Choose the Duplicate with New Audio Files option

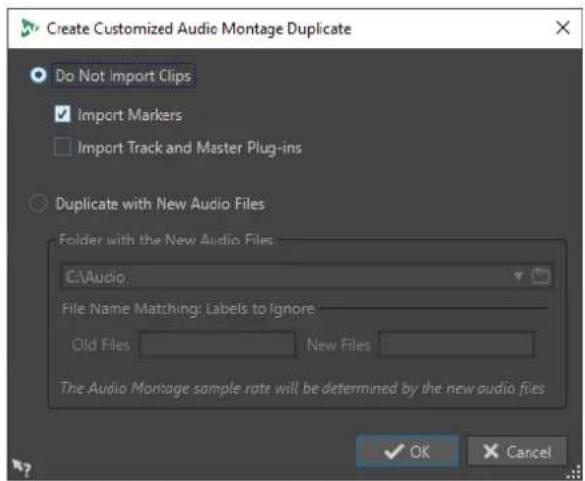tap(38, 204)
